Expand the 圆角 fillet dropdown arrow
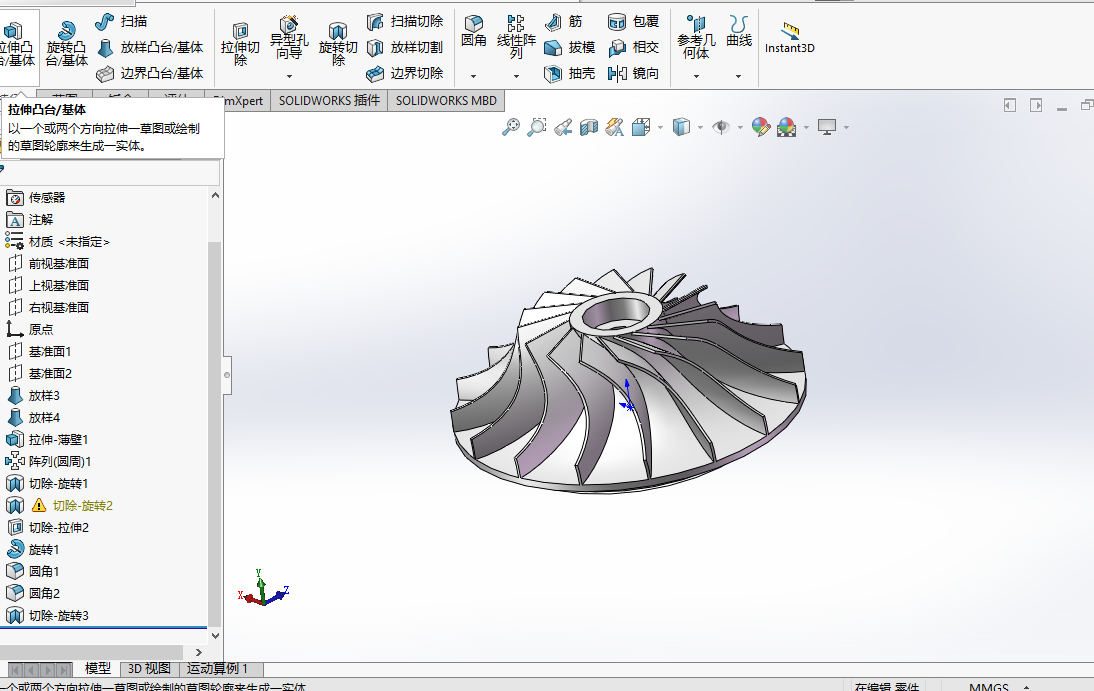 coord(473,76)
